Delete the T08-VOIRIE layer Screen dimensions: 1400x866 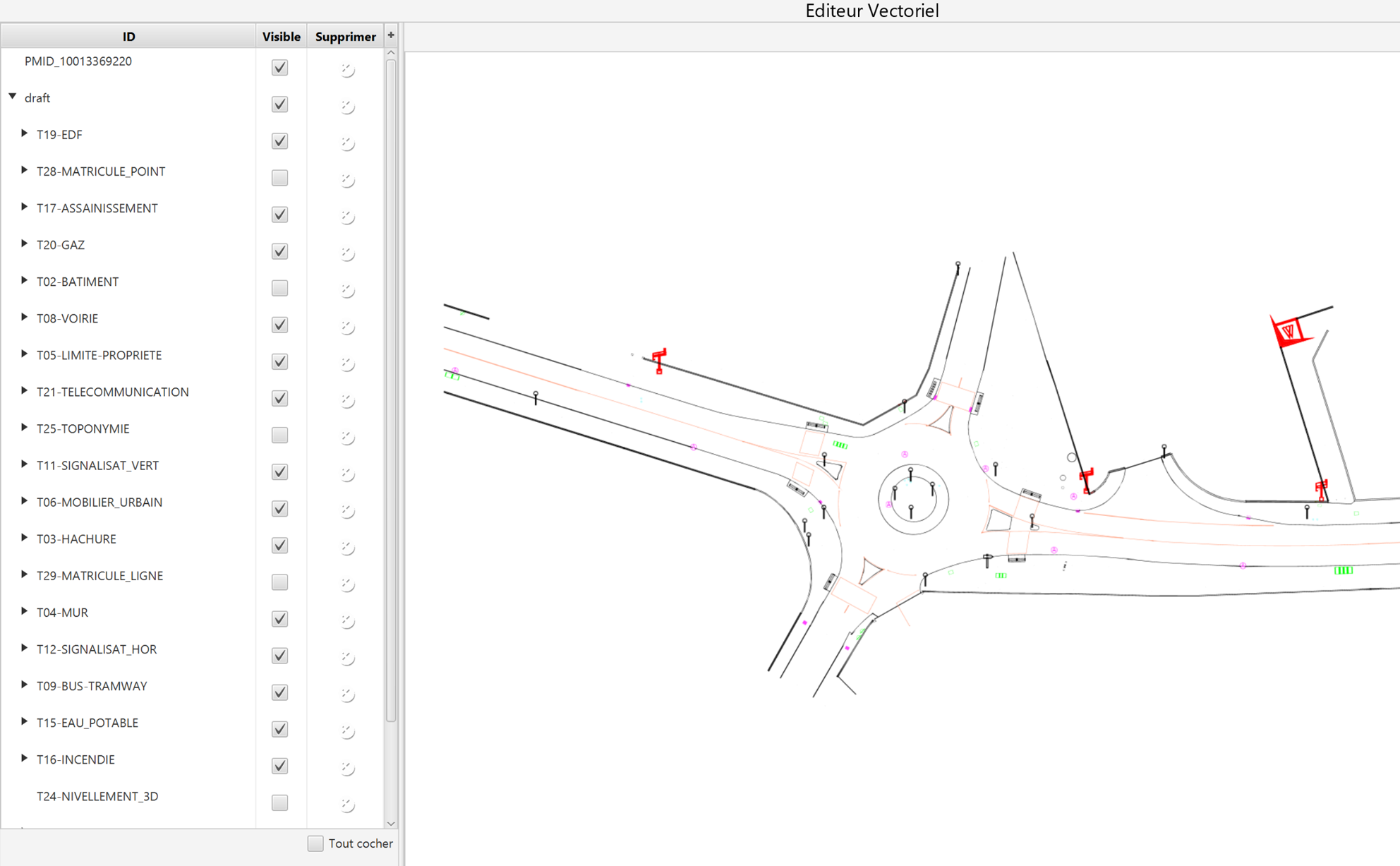click(346, 327)
